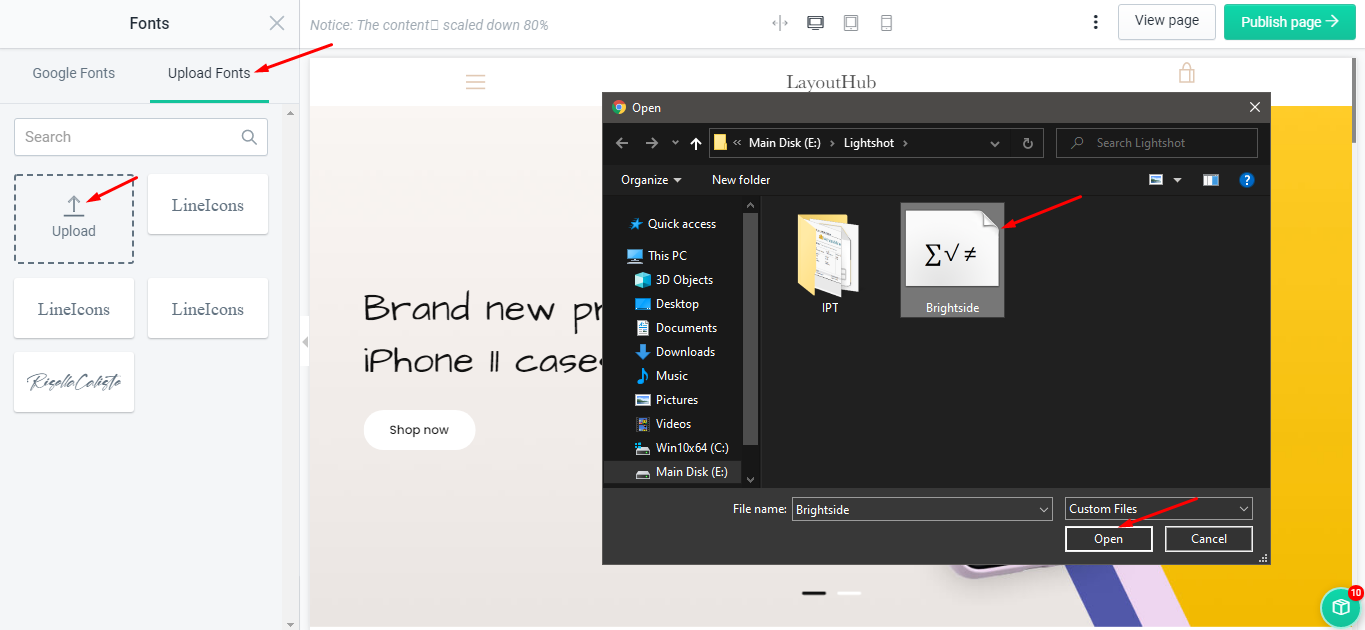Toggle the preview pane icon

click(1211, 180)
